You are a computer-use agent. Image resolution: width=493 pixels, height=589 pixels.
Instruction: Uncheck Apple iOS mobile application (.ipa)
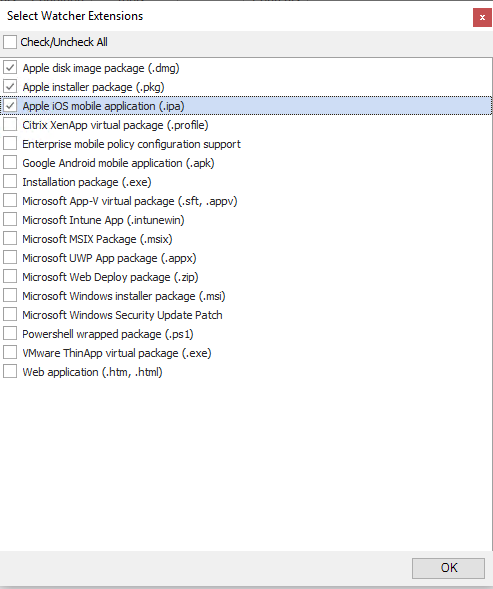pos(10,106)
